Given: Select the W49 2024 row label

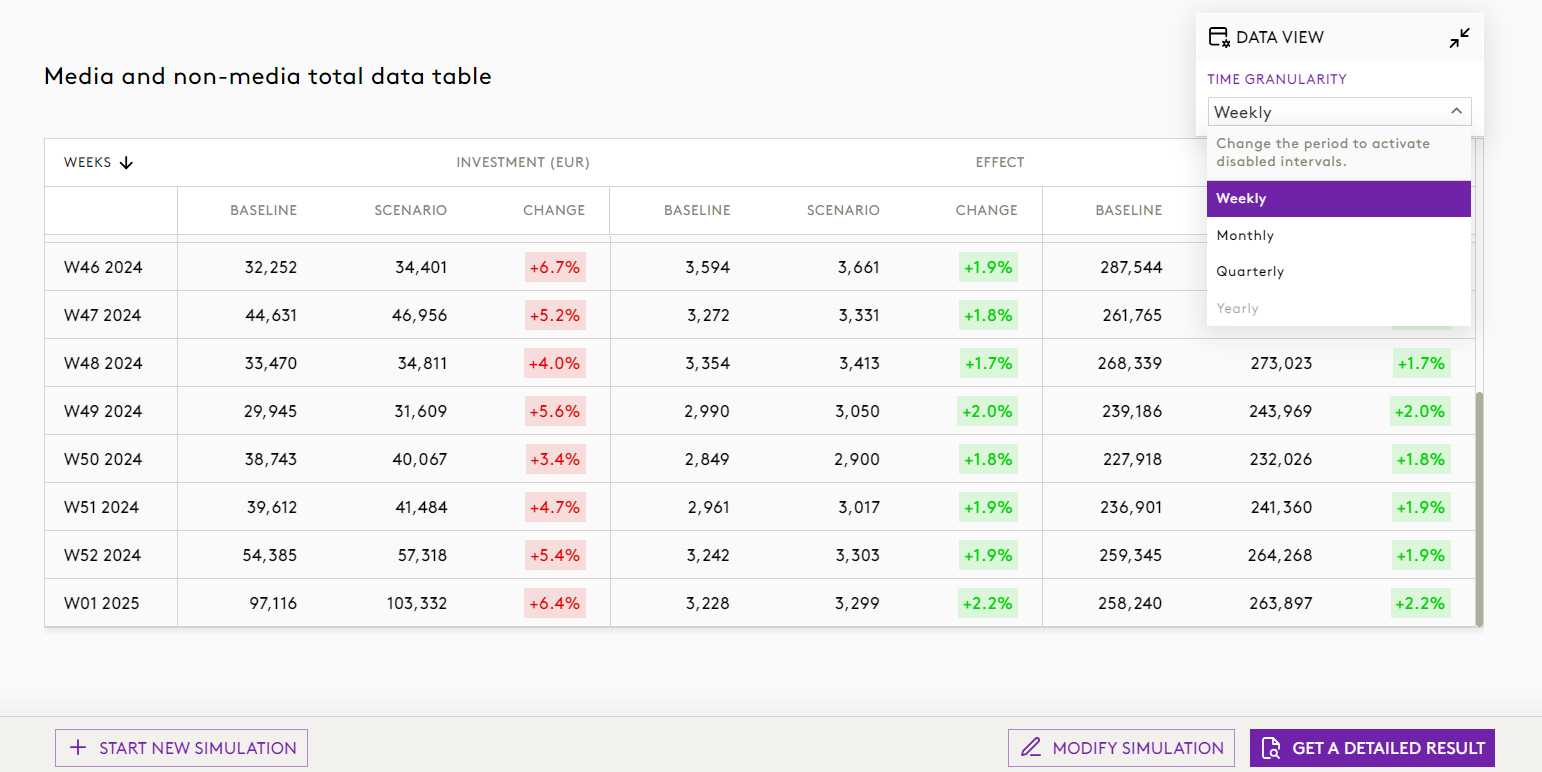Looking at the screenshot, I should coord(103,412).
